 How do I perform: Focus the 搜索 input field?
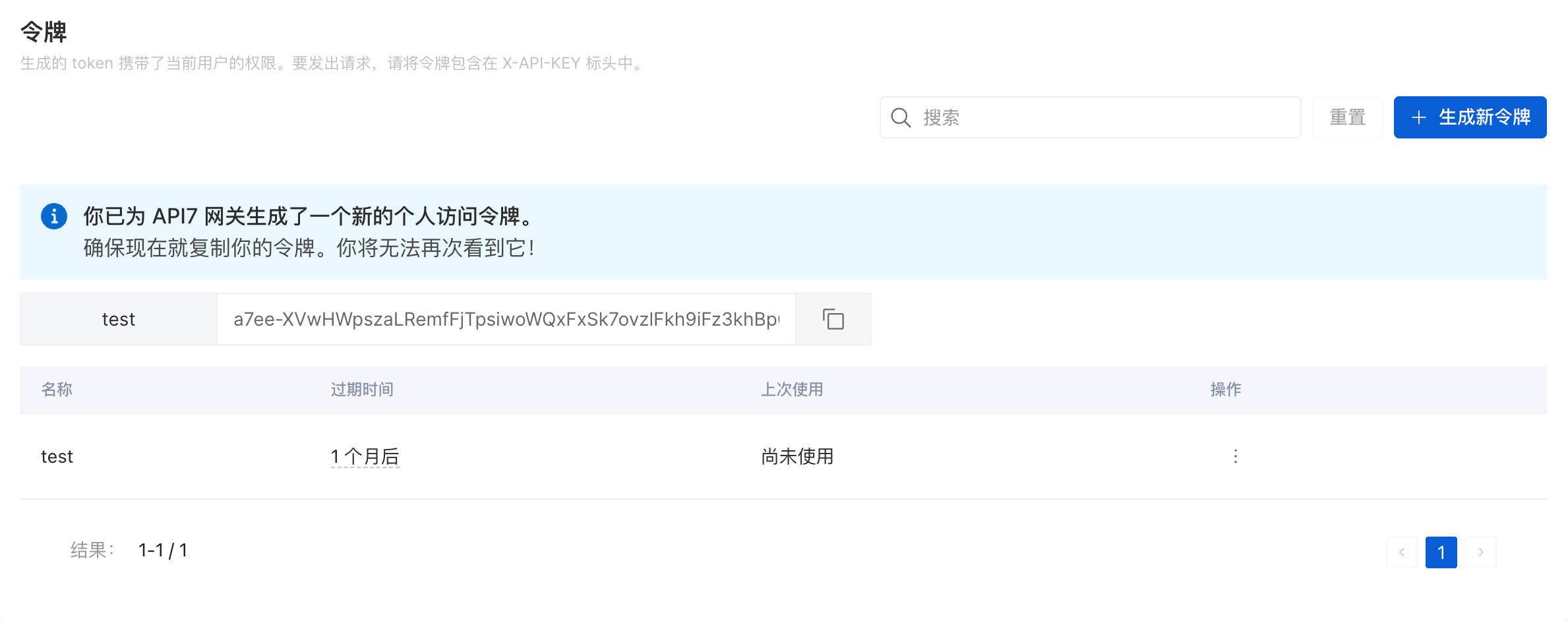1090,117
